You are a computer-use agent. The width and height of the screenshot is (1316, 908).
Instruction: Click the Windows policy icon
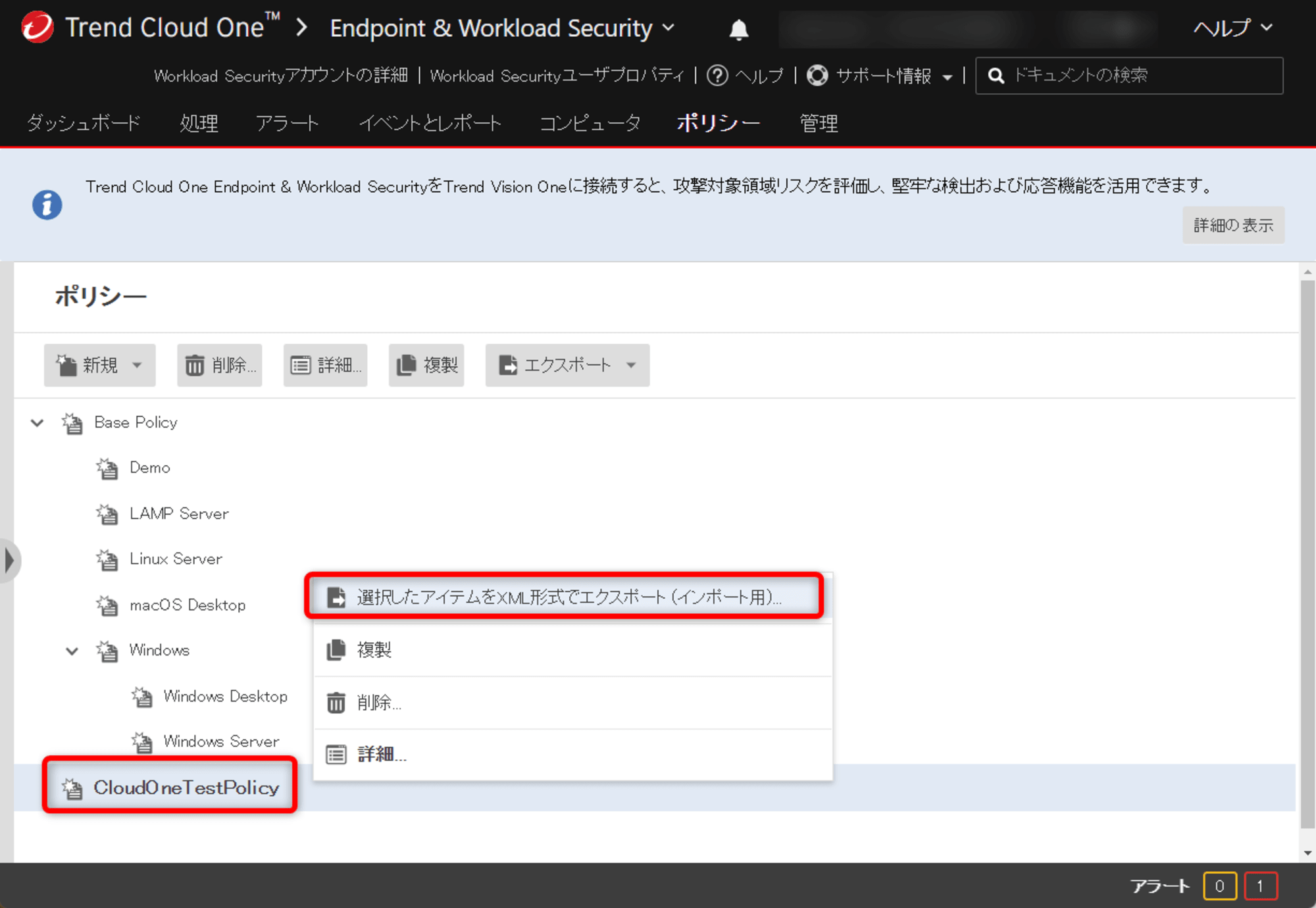coord(107,651)
